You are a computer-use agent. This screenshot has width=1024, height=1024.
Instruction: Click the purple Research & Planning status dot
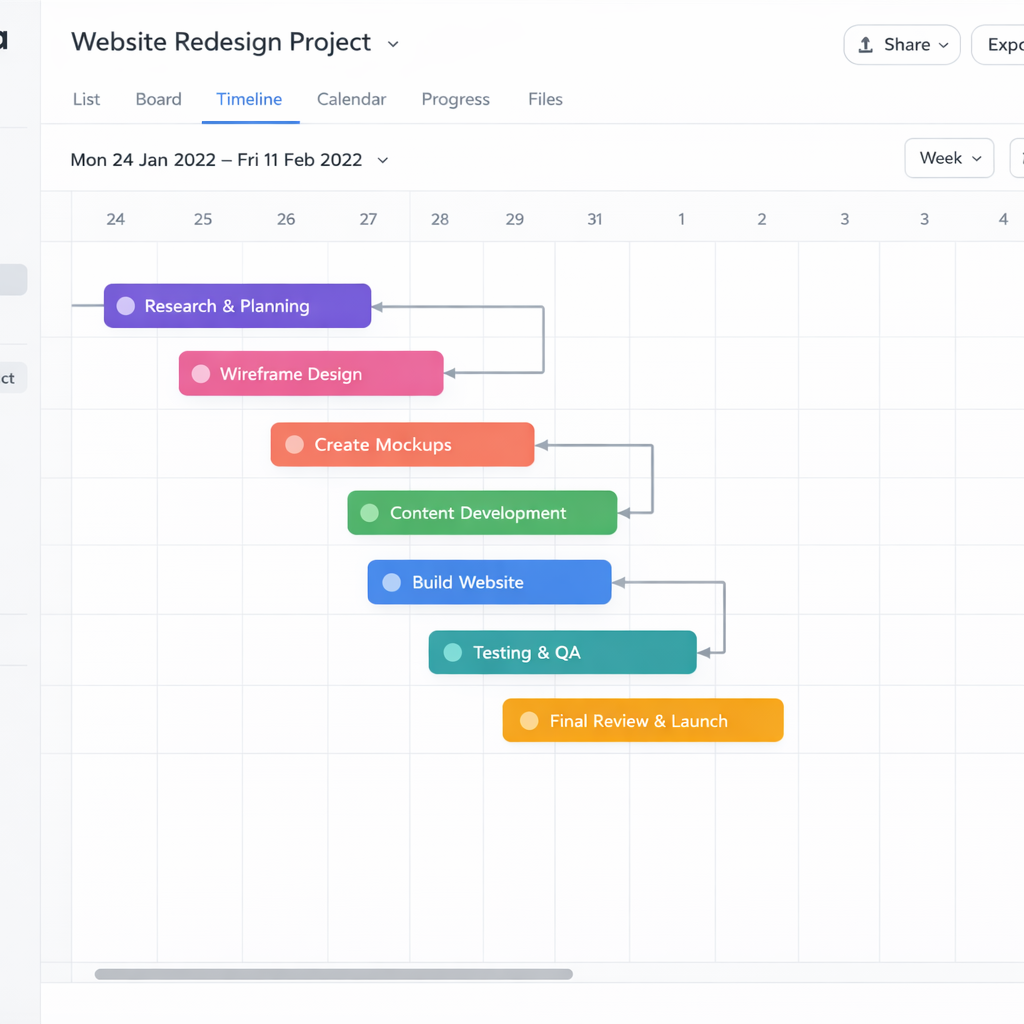click(x=126, y=306)
